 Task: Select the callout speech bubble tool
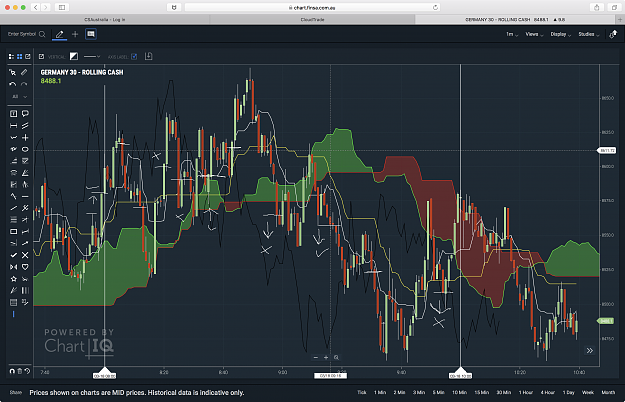tap(25, 114)
